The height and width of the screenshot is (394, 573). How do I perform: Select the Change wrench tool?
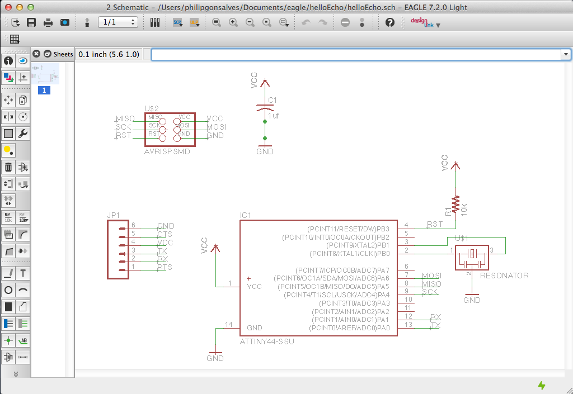click(x=23, y=133)
